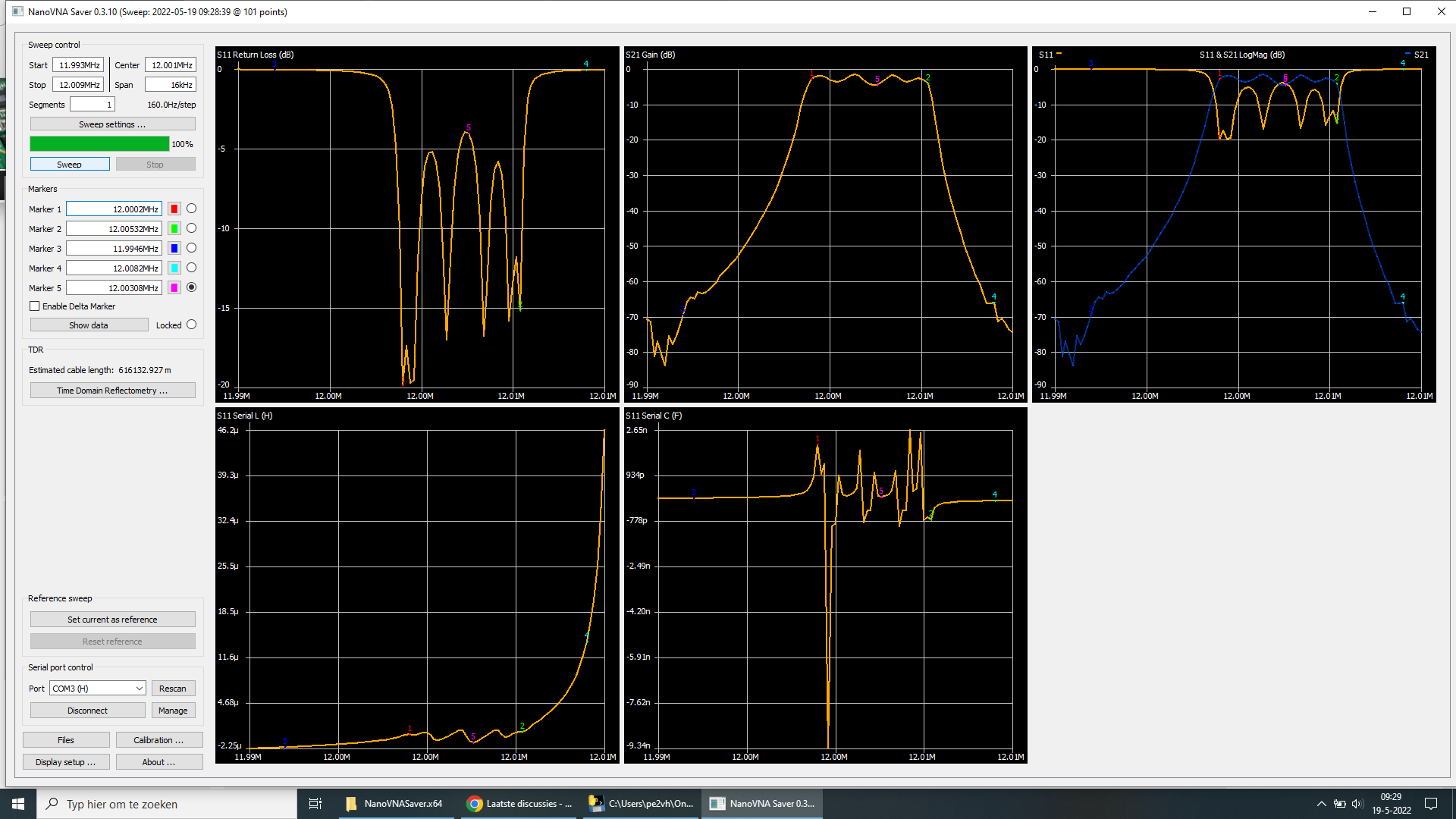Screen dimensions: 1456x819
Task: Pick Marker 4 cyan color swatch
Action: tap(174, 268)
